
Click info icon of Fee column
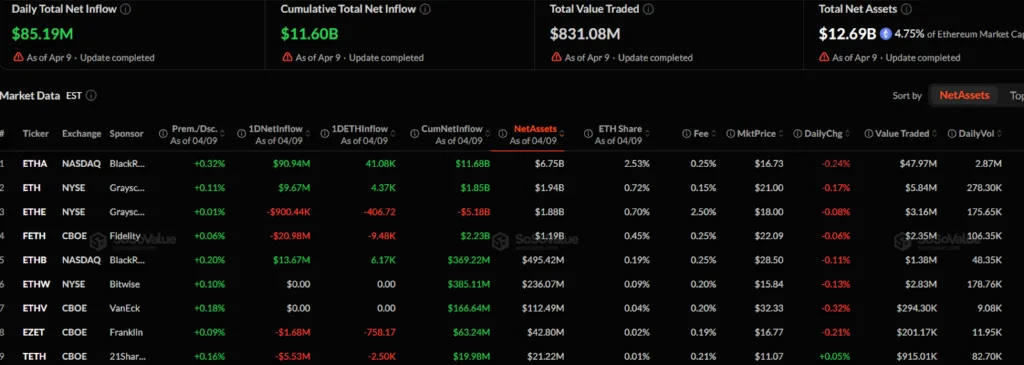coord(686,134)
